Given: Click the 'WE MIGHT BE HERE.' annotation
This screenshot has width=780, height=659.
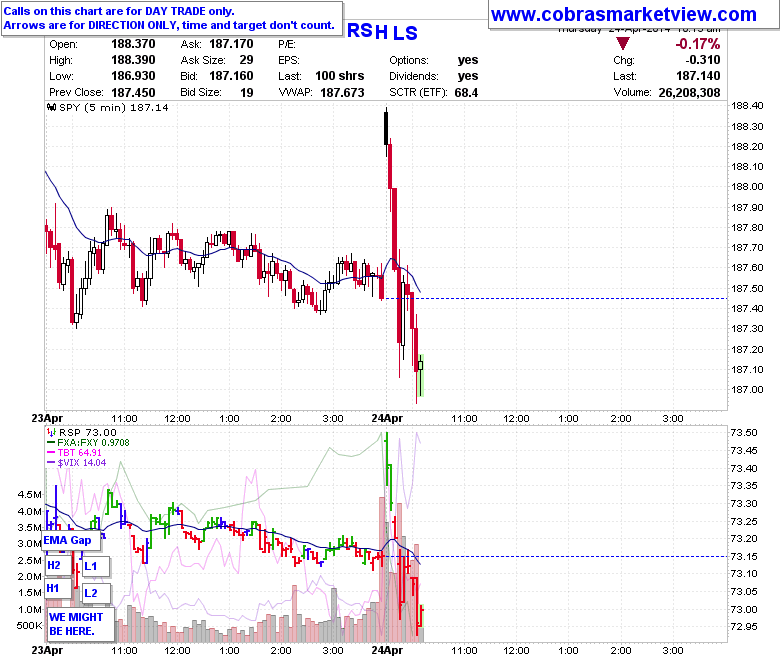Looking at the screenshot, I should [81, 624].
